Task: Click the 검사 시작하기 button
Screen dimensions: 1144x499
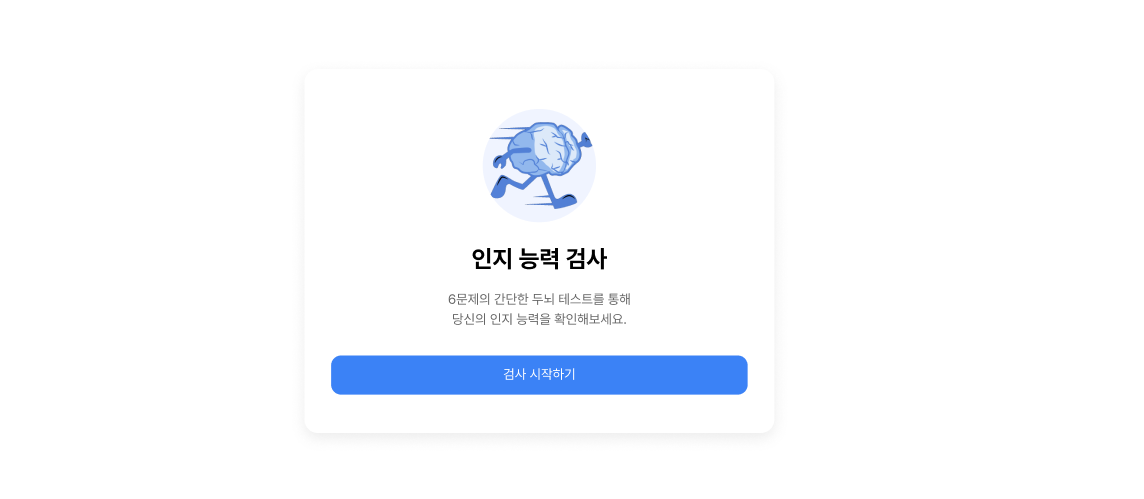Action: coord(539,375)
